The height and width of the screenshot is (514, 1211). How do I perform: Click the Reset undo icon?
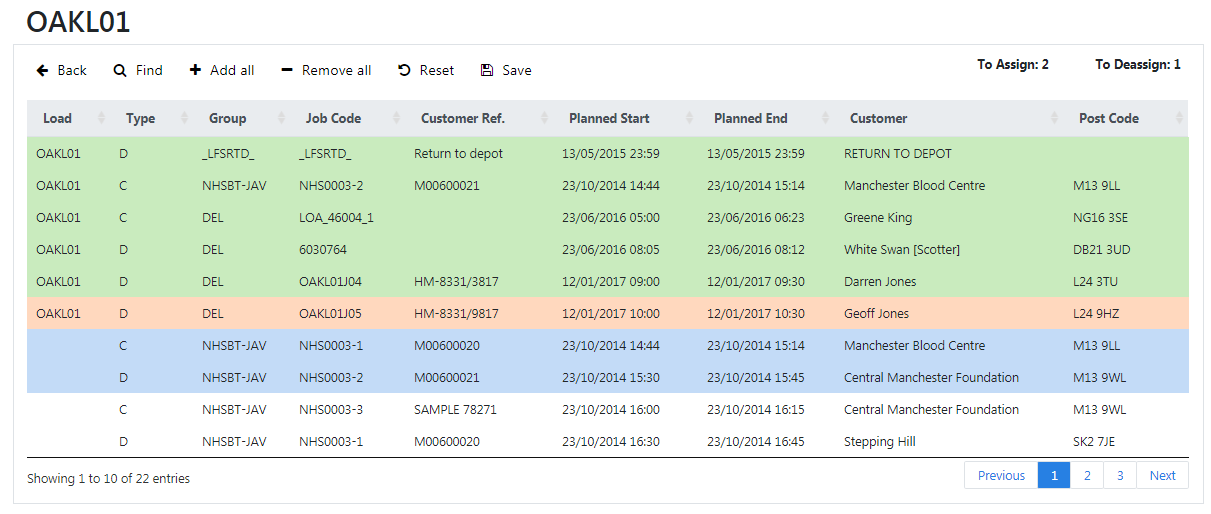coord(404,70)
